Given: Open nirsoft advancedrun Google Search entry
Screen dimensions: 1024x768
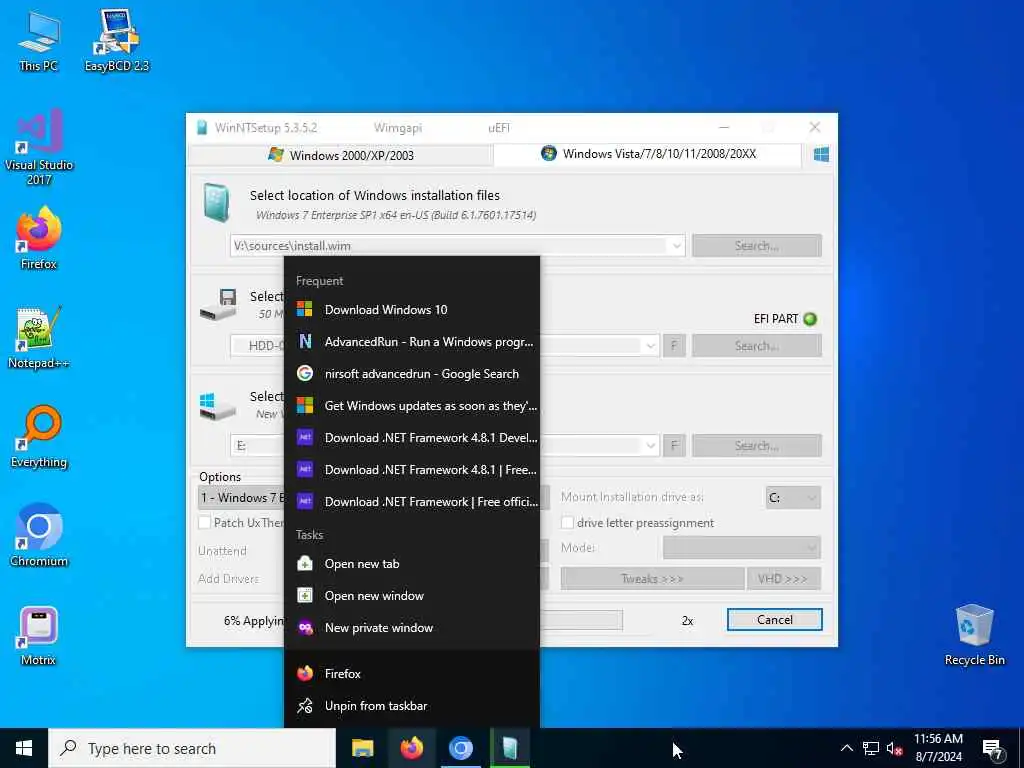Looking at the screenshot, I should tap(412, 374).
